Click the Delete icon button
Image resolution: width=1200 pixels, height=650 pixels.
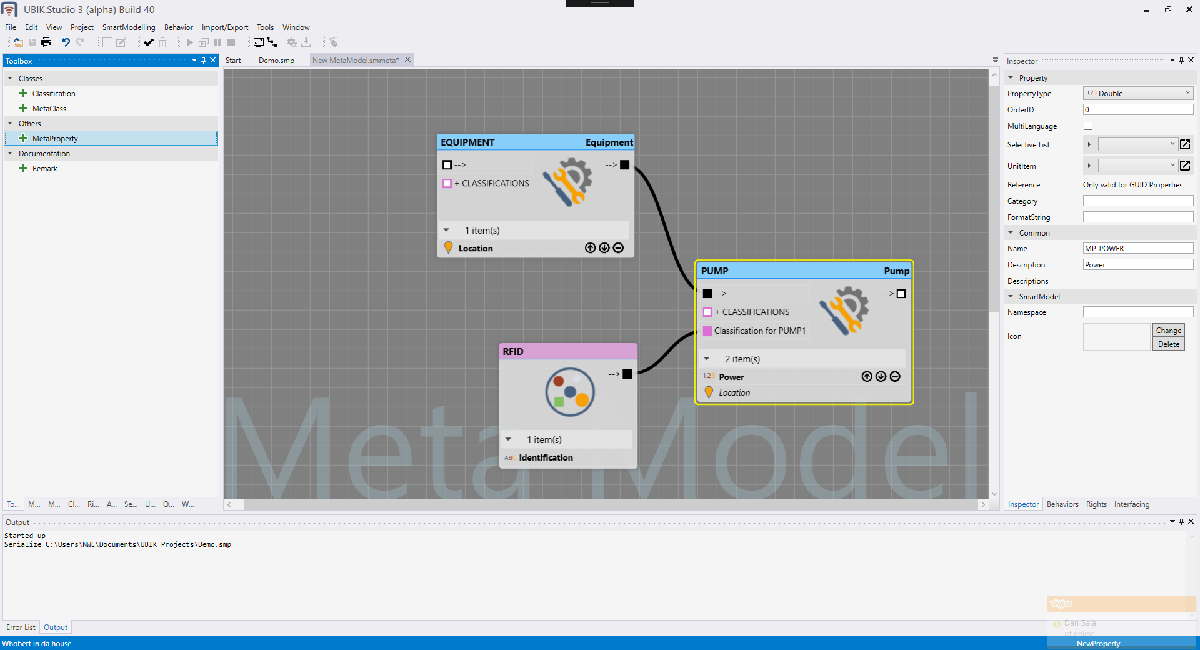coord(1168,344)
